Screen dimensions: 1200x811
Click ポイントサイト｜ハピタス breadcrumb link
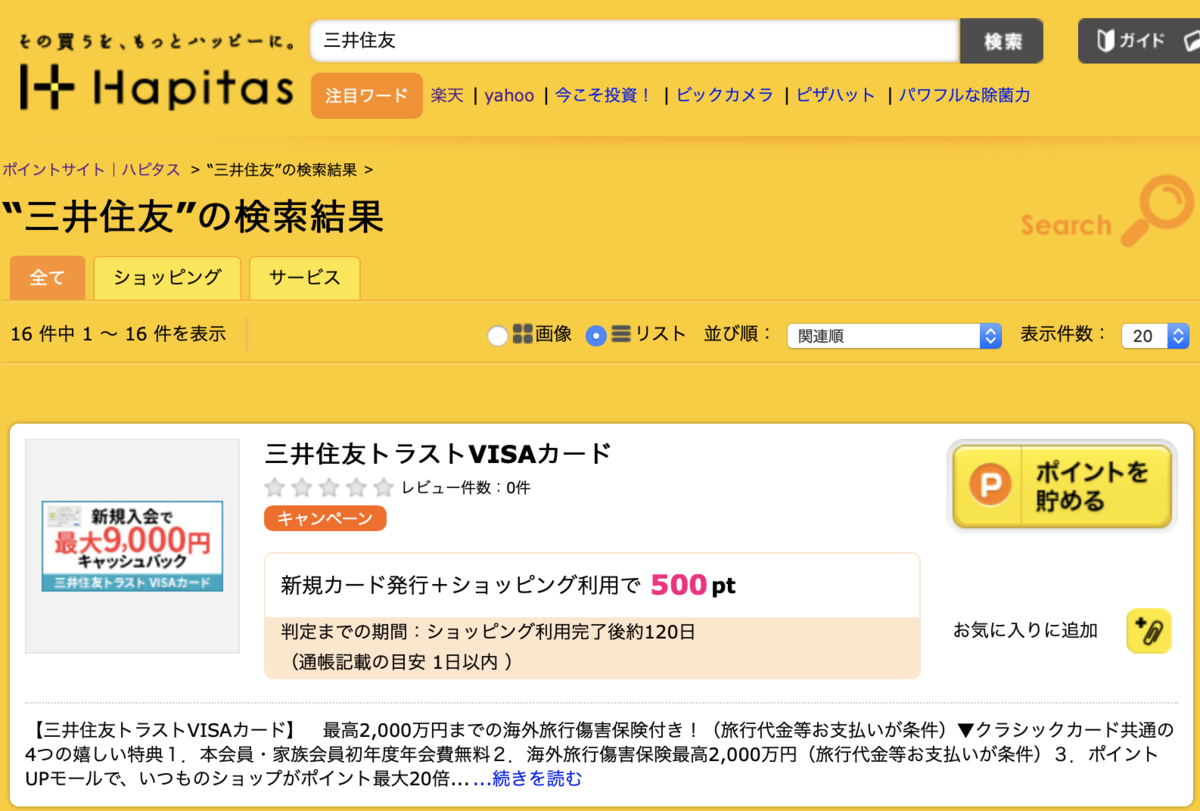tap(91, 170)
